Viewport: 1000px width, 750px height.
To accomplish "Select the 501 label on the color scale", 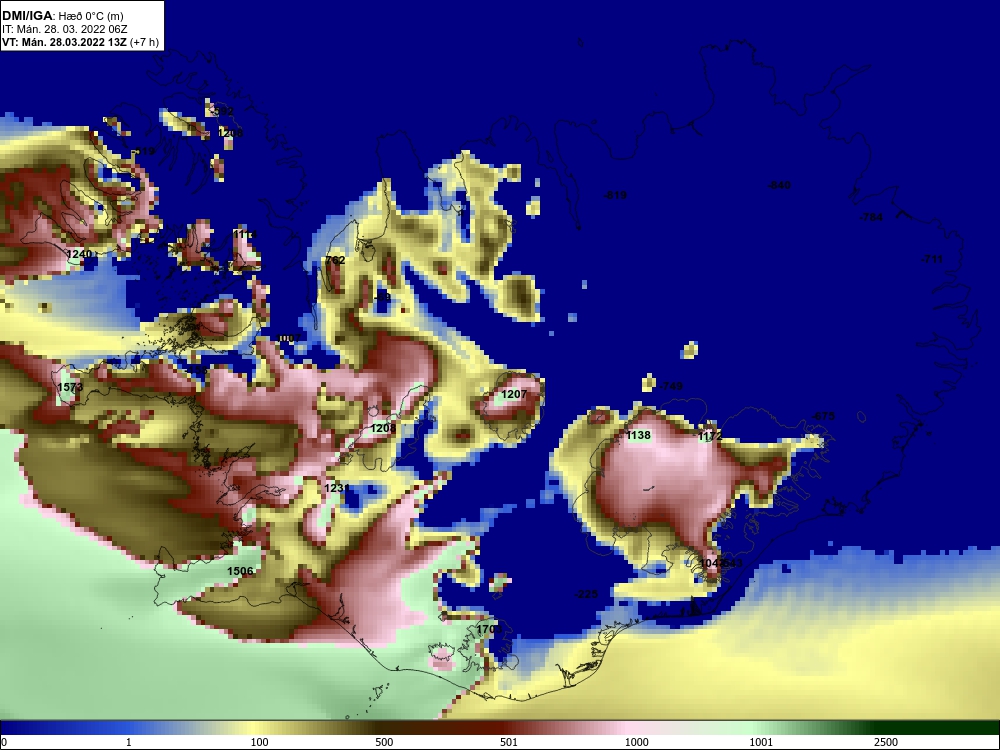I will 509,742.
